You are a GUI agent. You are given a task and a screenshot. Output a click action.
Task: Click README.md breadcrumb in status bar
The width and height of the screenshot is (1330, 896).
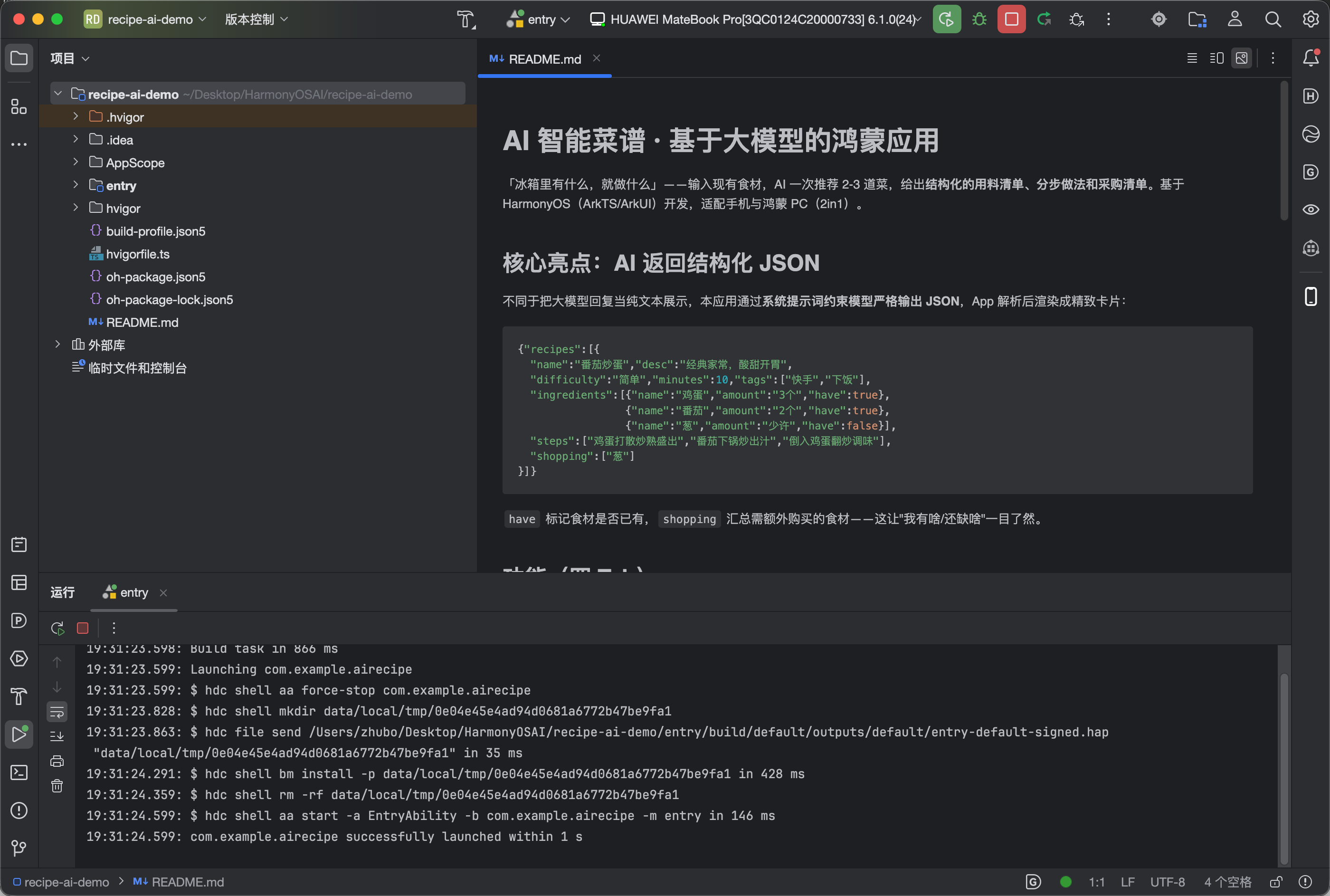point(178,882)
